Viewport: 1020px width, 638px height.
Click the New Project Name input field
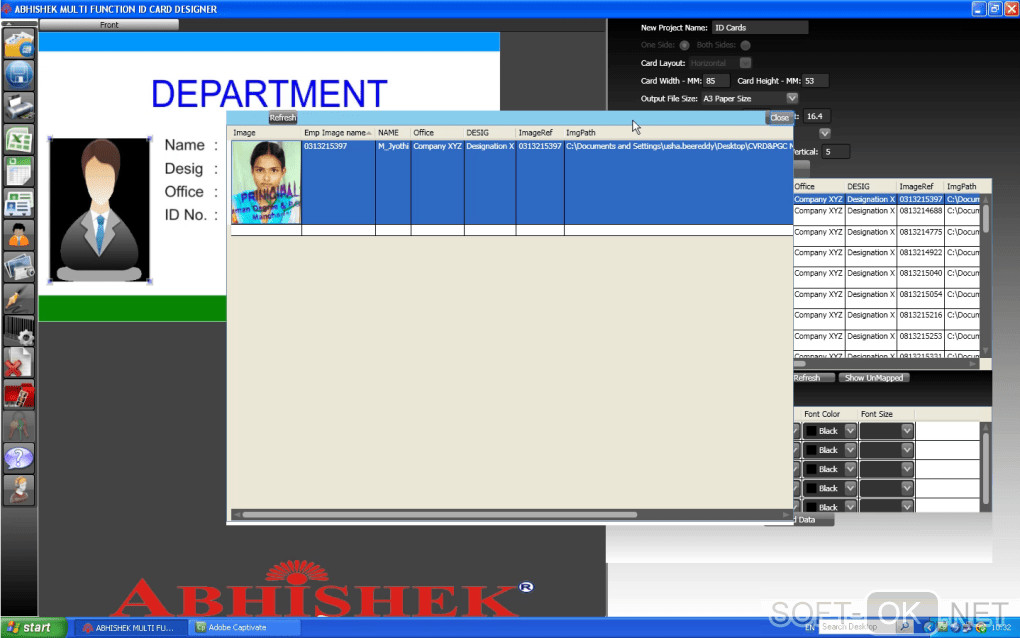coord(760,28)
